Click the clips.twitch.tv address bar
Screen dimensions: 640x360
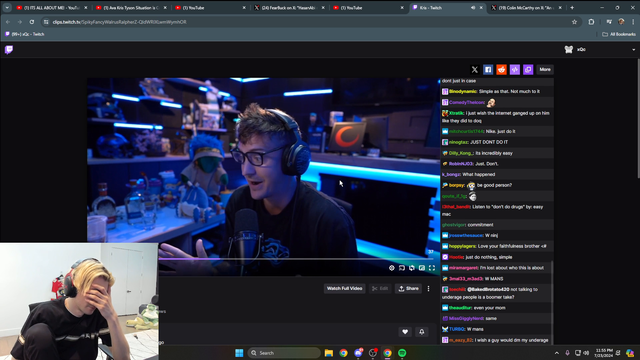[310, 22]
